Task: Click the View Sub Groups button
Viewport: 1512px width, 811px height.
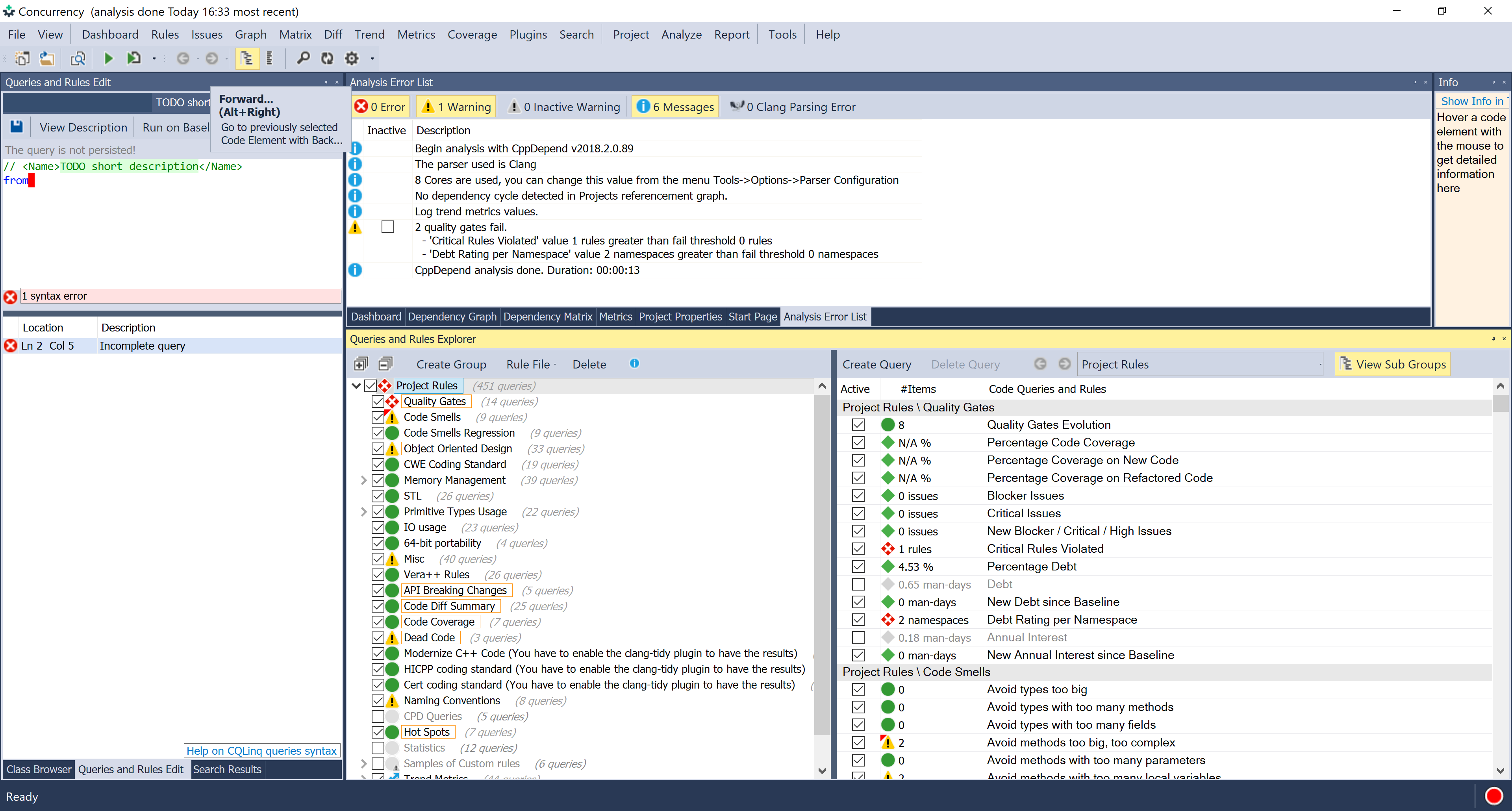Action: (x=1393, y=365)
